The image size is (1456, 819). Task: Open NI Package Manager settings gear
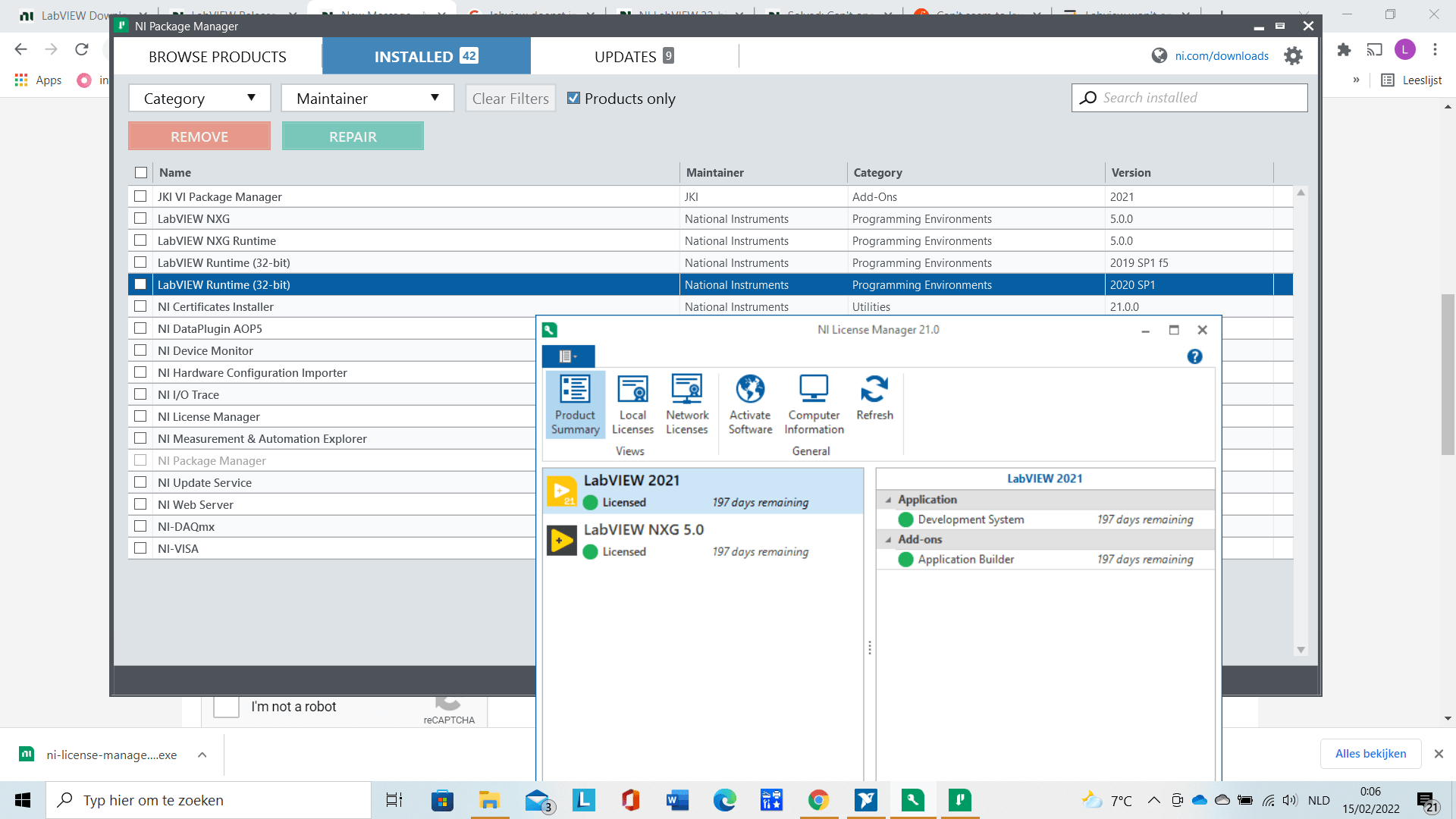1294,55
